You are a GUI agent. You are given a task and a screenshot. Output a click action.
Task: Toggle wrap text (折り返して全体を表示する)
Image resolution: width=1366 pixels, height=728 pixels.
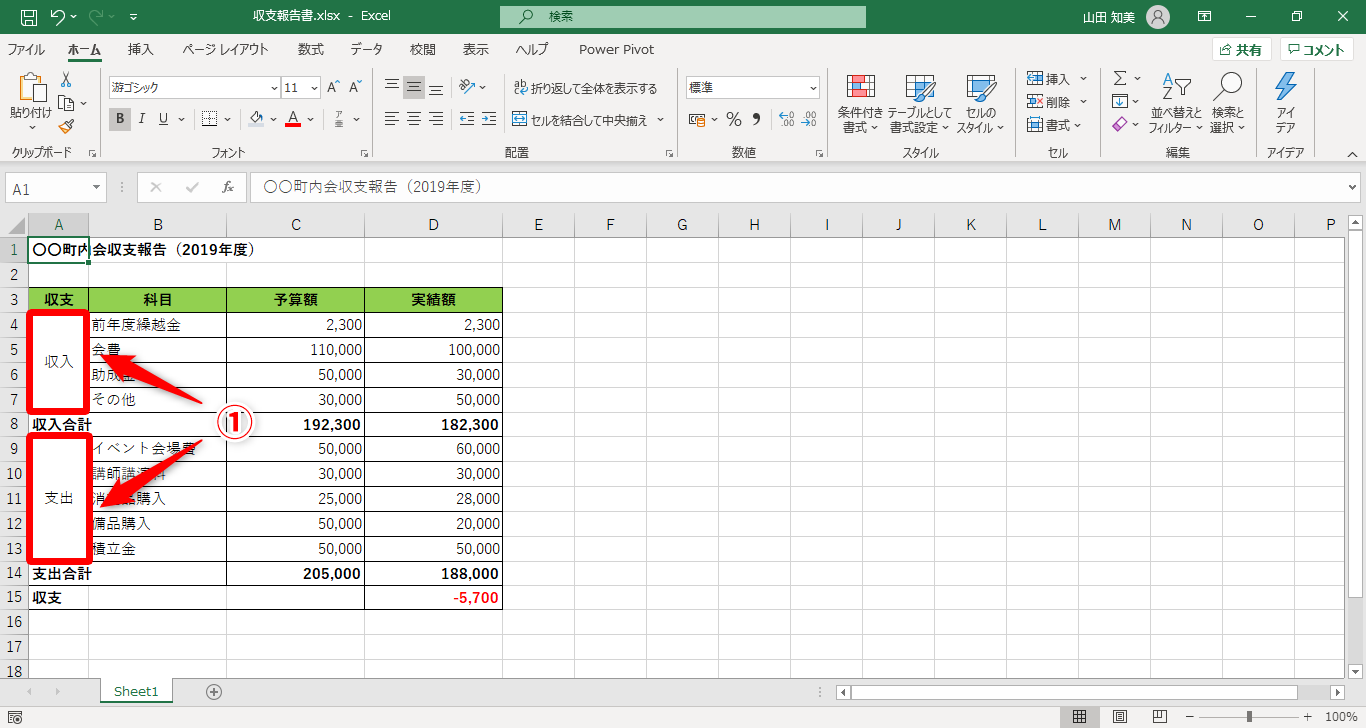click(585, 88)
